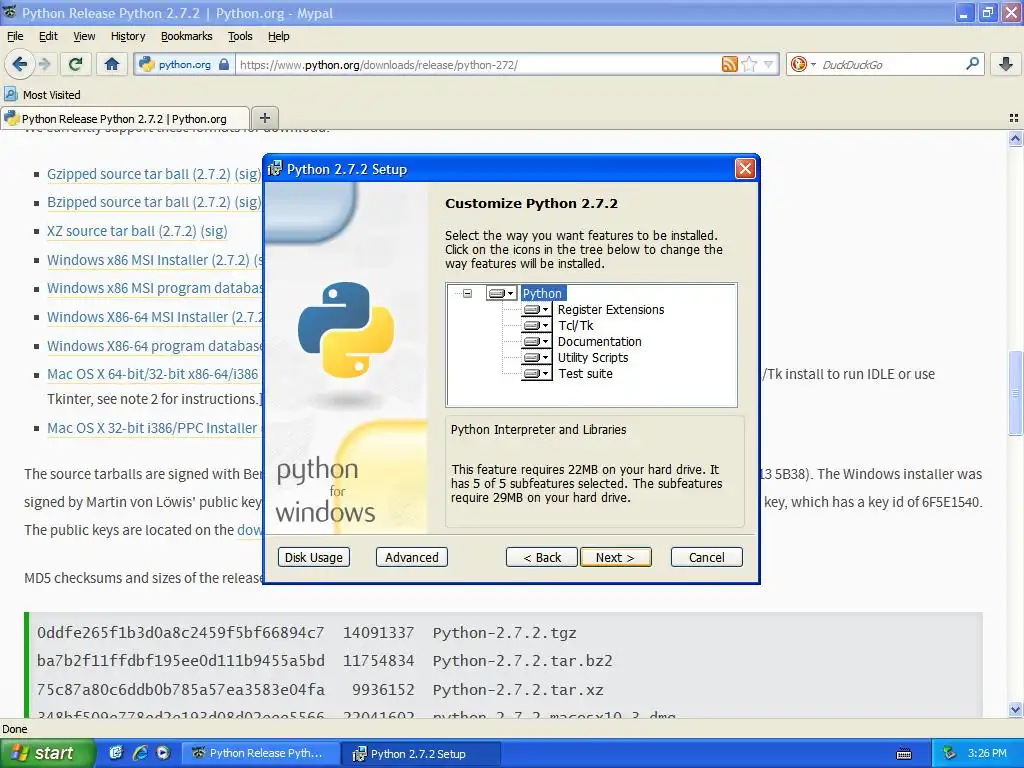
Task: Collapse the Python feature tree node
Action: pos(468,293)
